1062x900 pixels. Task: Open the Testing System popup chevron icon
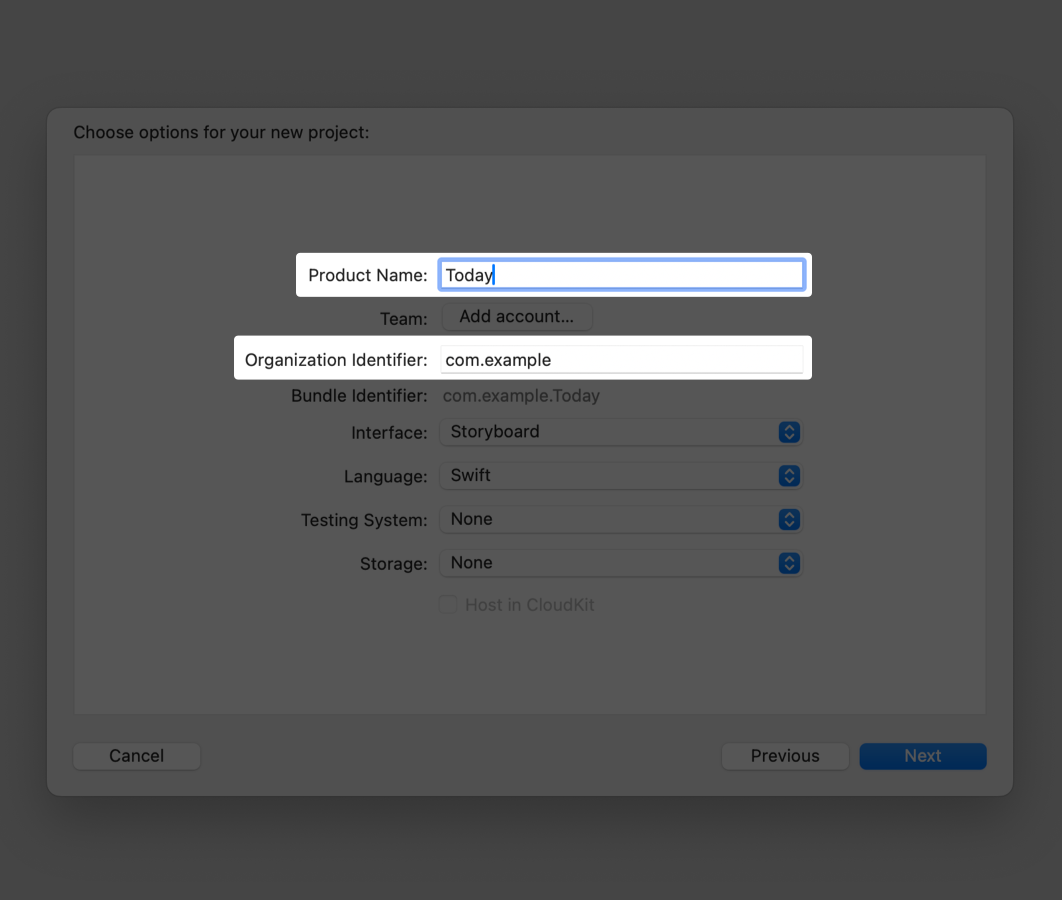789,519
